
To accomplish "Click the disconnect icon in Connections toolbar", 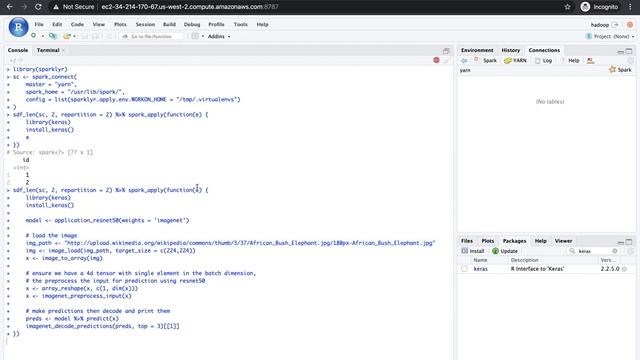I will coord(590,60).
